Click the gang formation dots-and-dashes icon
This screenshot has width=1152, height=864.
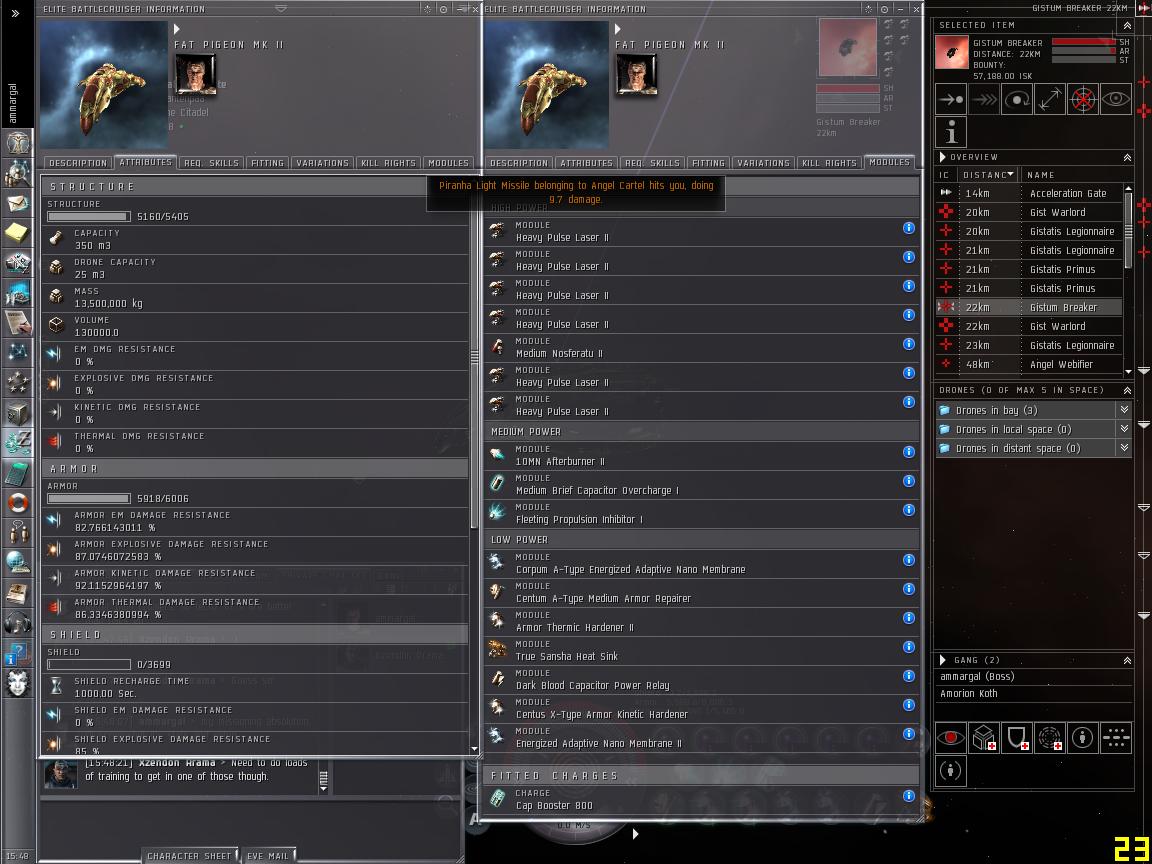1115,738
